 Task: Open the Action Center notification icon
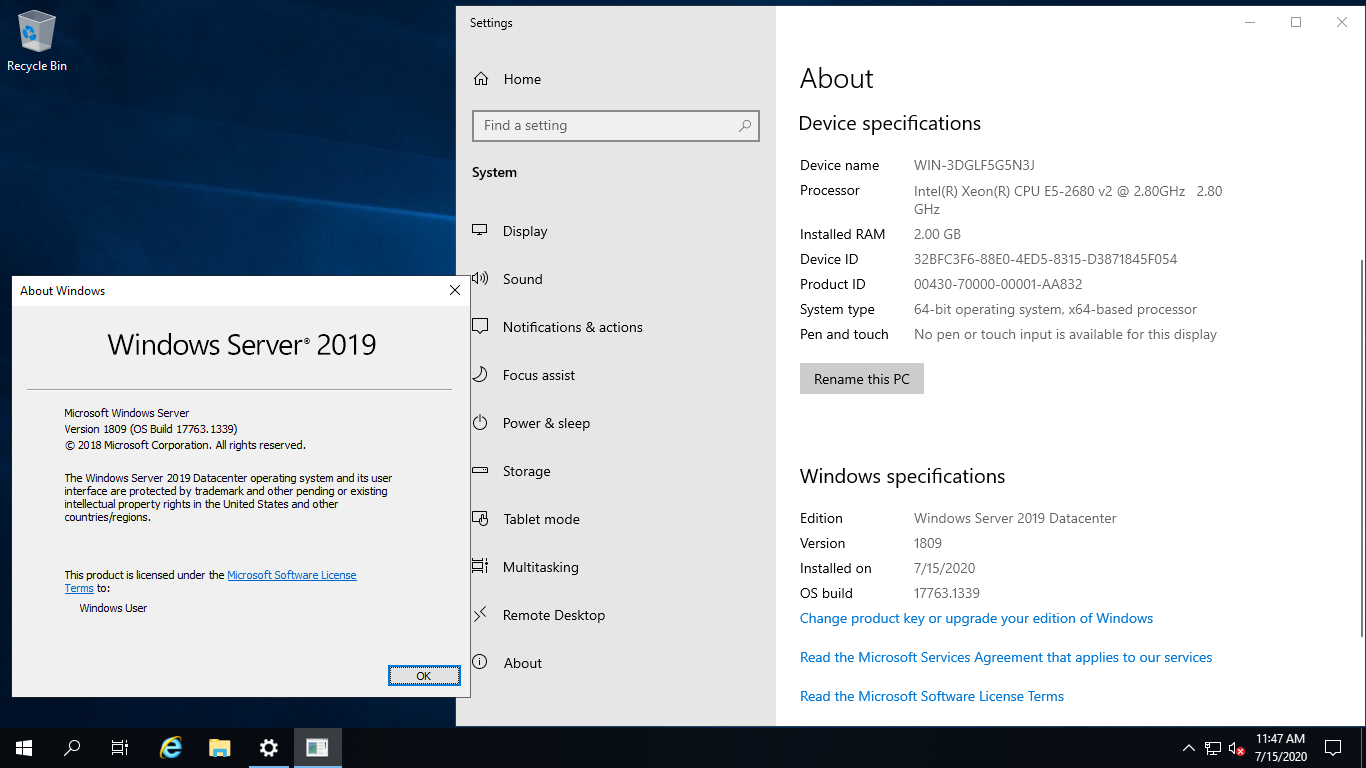coord(1332,748)
